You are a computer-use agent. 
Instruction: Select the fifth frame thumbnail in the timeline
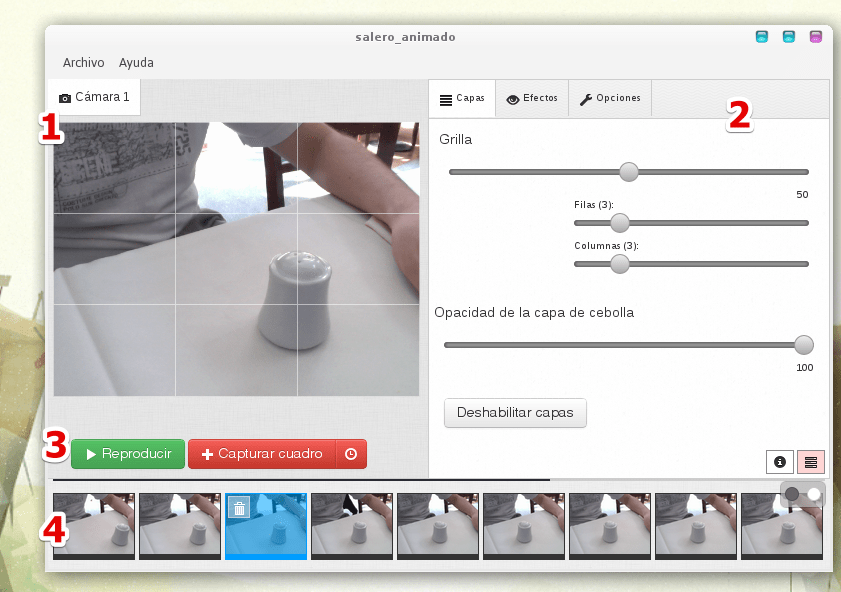click(x=438, y=526)
